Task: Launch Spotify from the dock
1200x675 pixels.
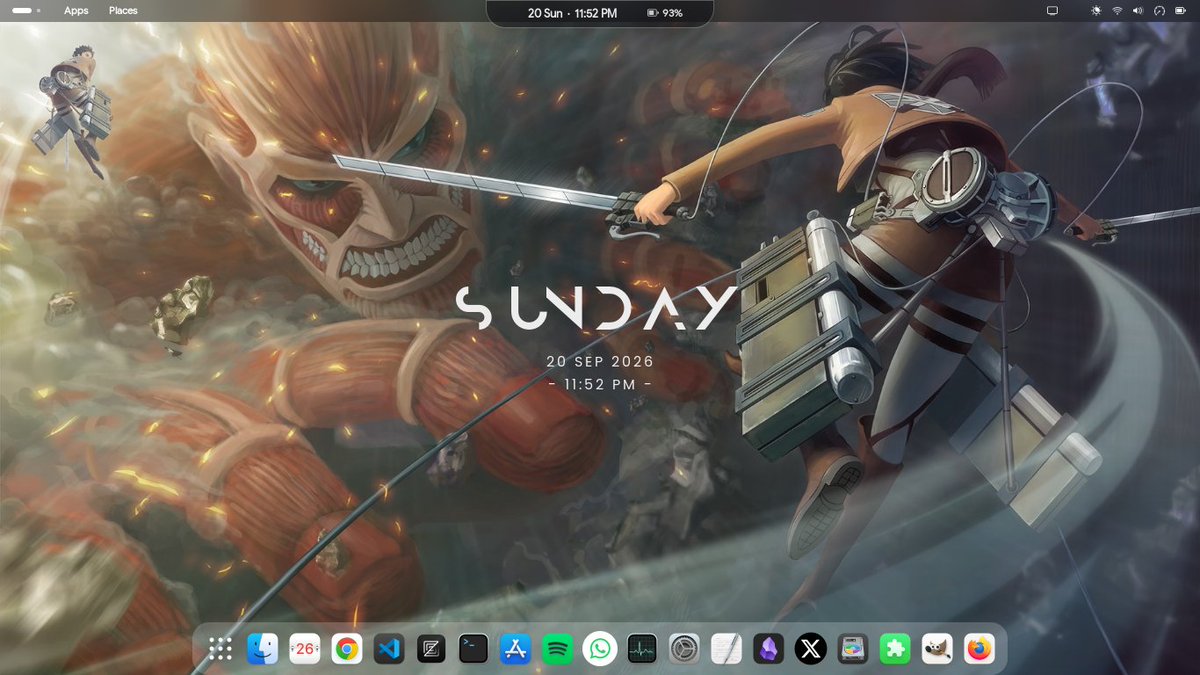Action: 557,650
